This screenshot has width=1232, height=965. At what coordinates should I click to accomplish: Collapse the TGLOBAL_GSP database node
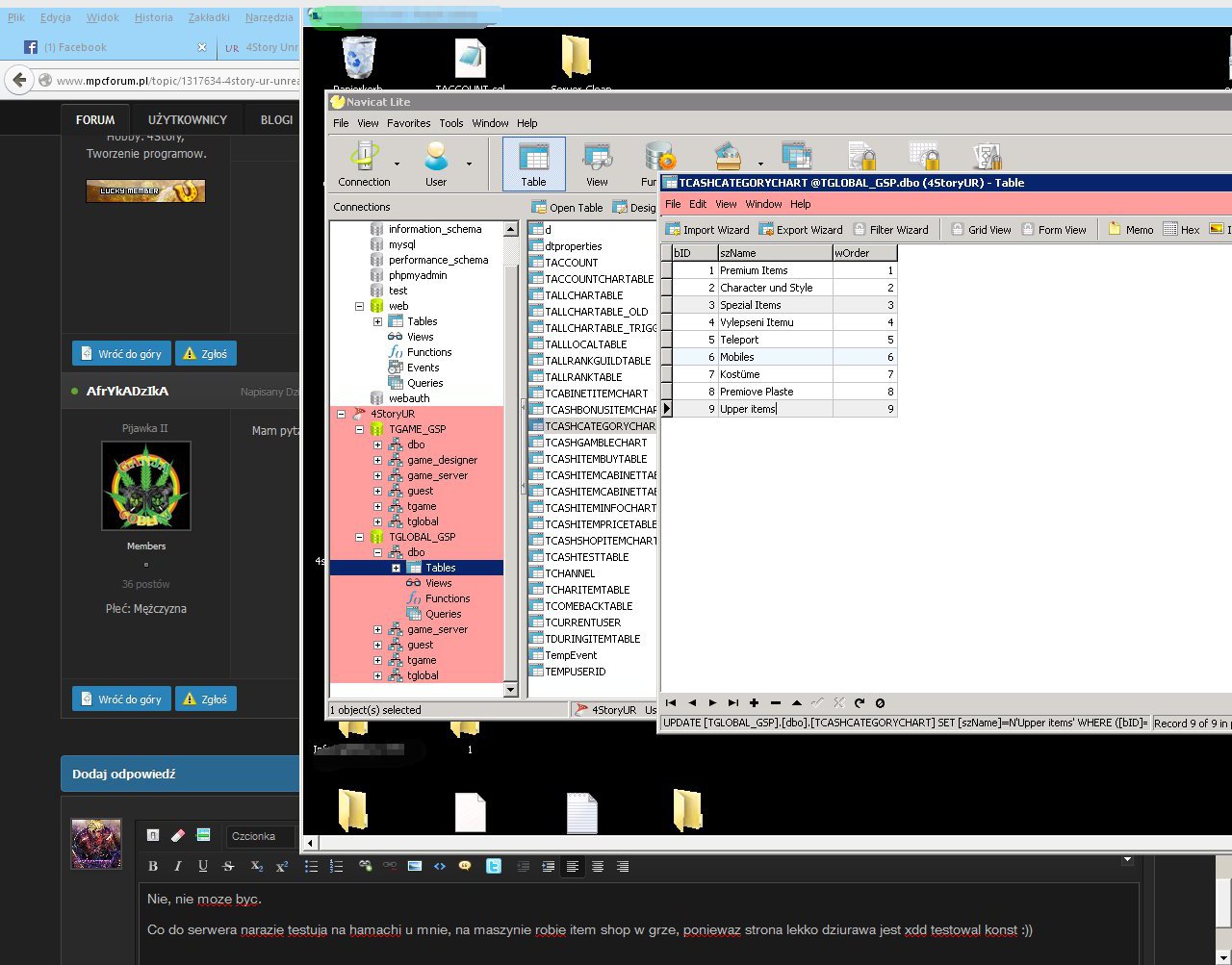[359, 537]
